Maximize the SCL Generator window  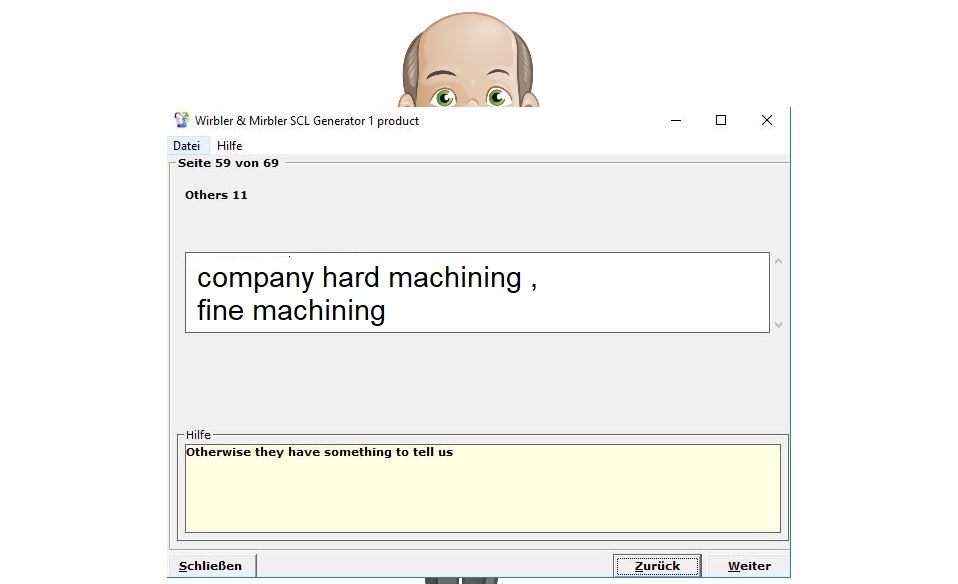(x=721, y=120)
